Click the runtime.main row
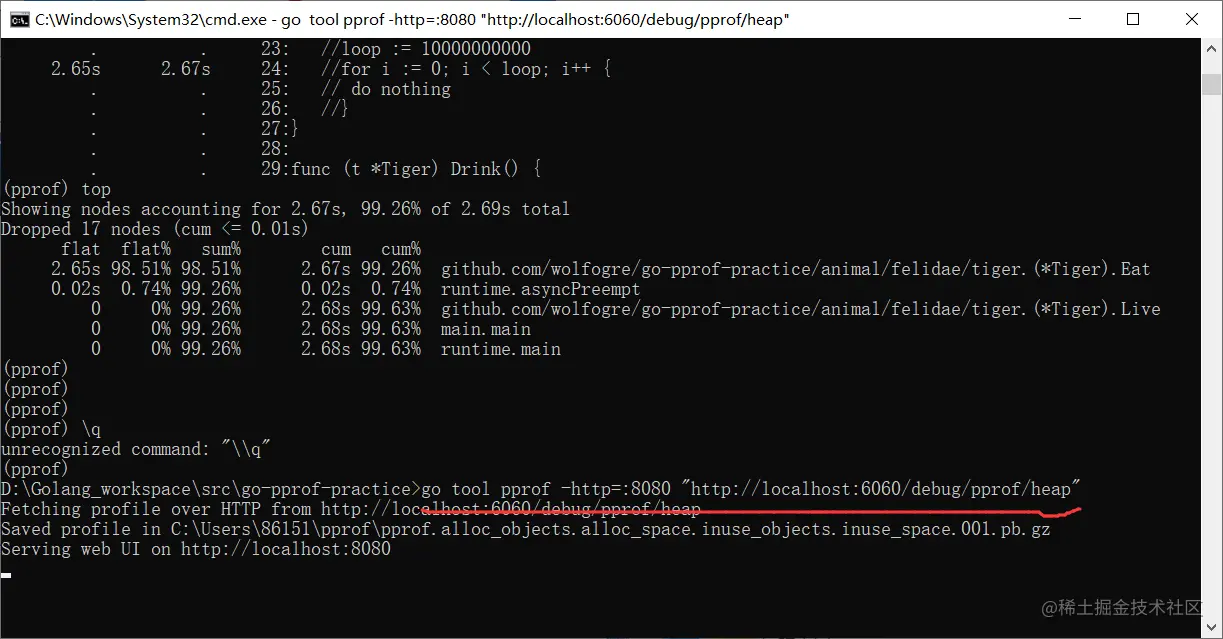1223x639 pixels. pyautogui.click(x=325, y=349)
